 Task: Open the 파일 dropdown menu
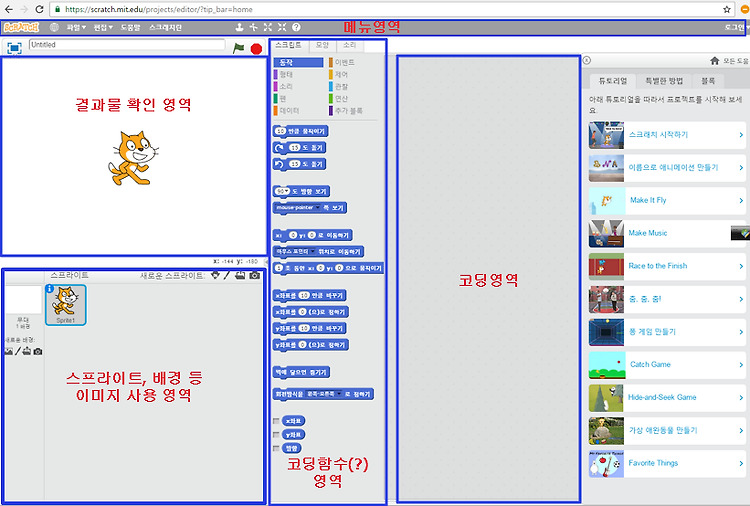[x=76, y=27]
